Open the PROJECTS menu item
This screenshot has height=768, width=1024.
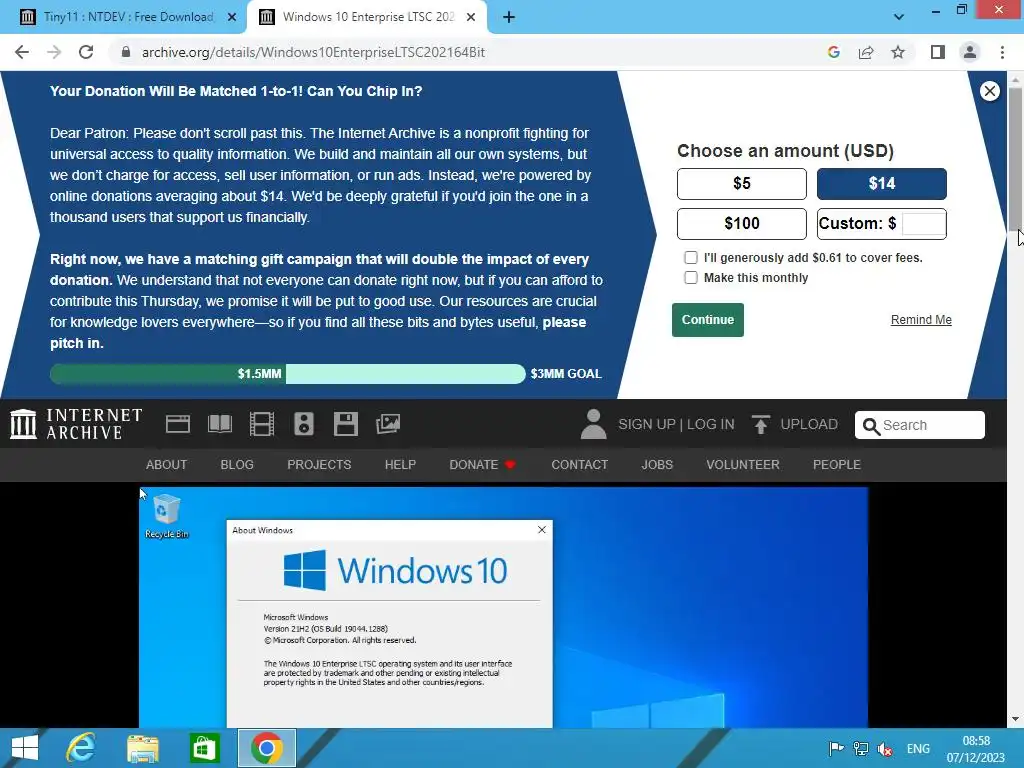[x=319, y=464]
